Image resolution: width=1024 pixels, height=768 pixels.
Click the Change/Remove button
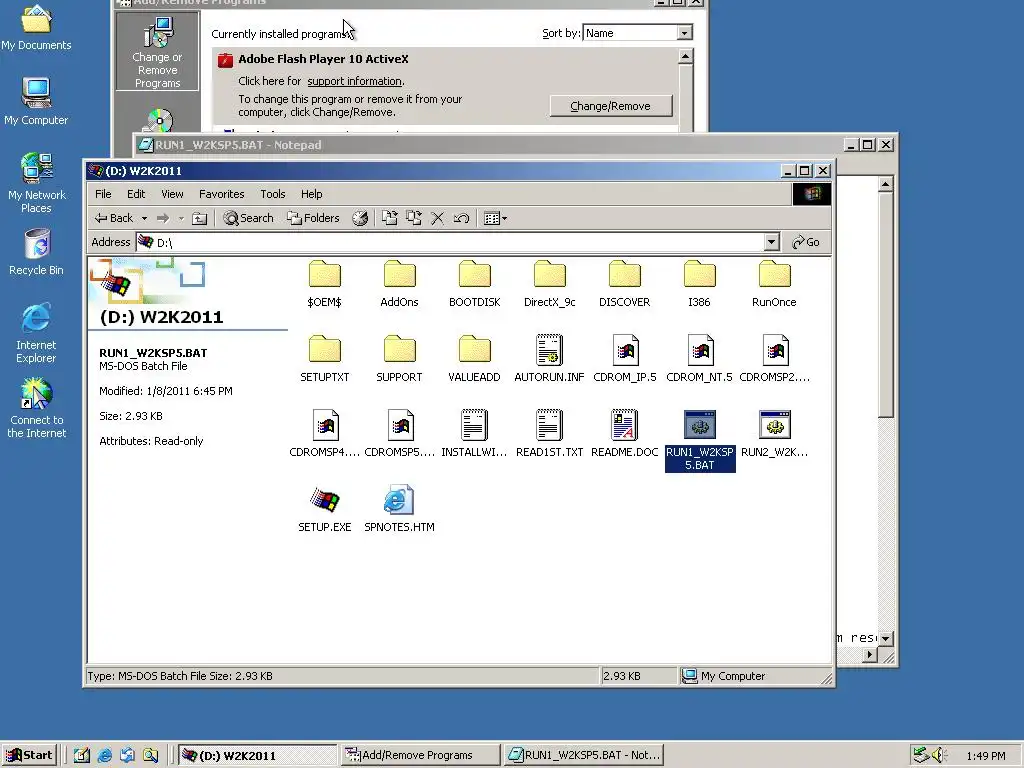pos(611,106)
